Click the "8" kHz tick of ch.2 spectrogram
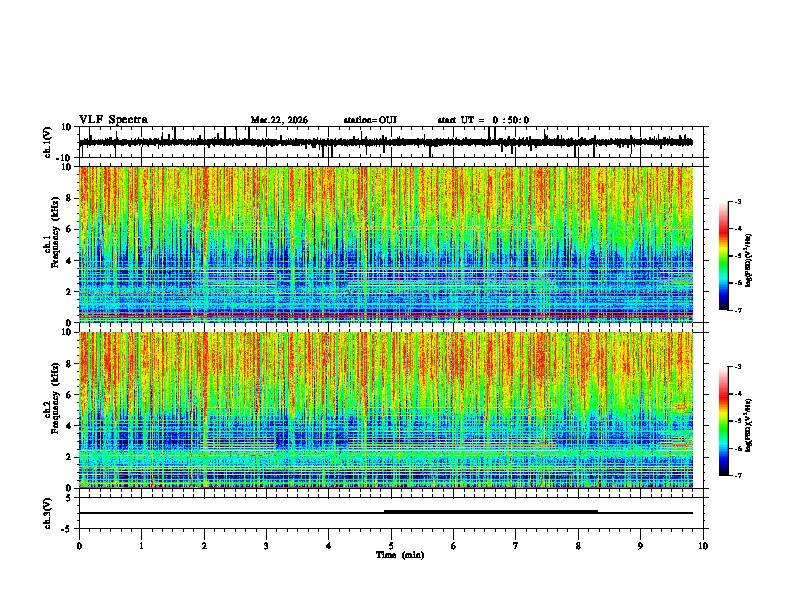Image resolution: width=792 pixels, height=612 pixels. [69, 364]
